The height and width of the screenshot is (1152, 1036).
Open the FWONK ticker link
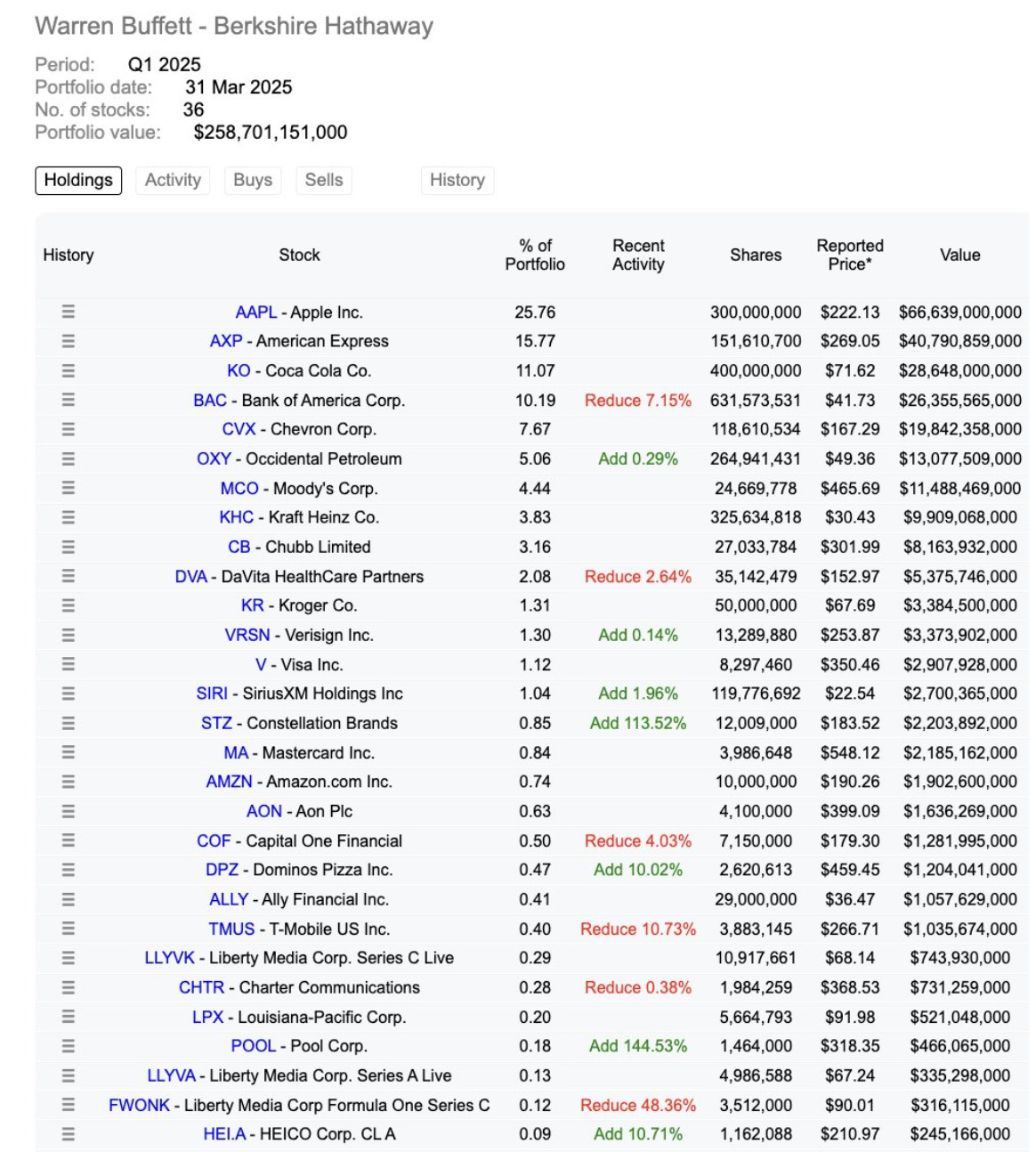[x=139, y=1106]
